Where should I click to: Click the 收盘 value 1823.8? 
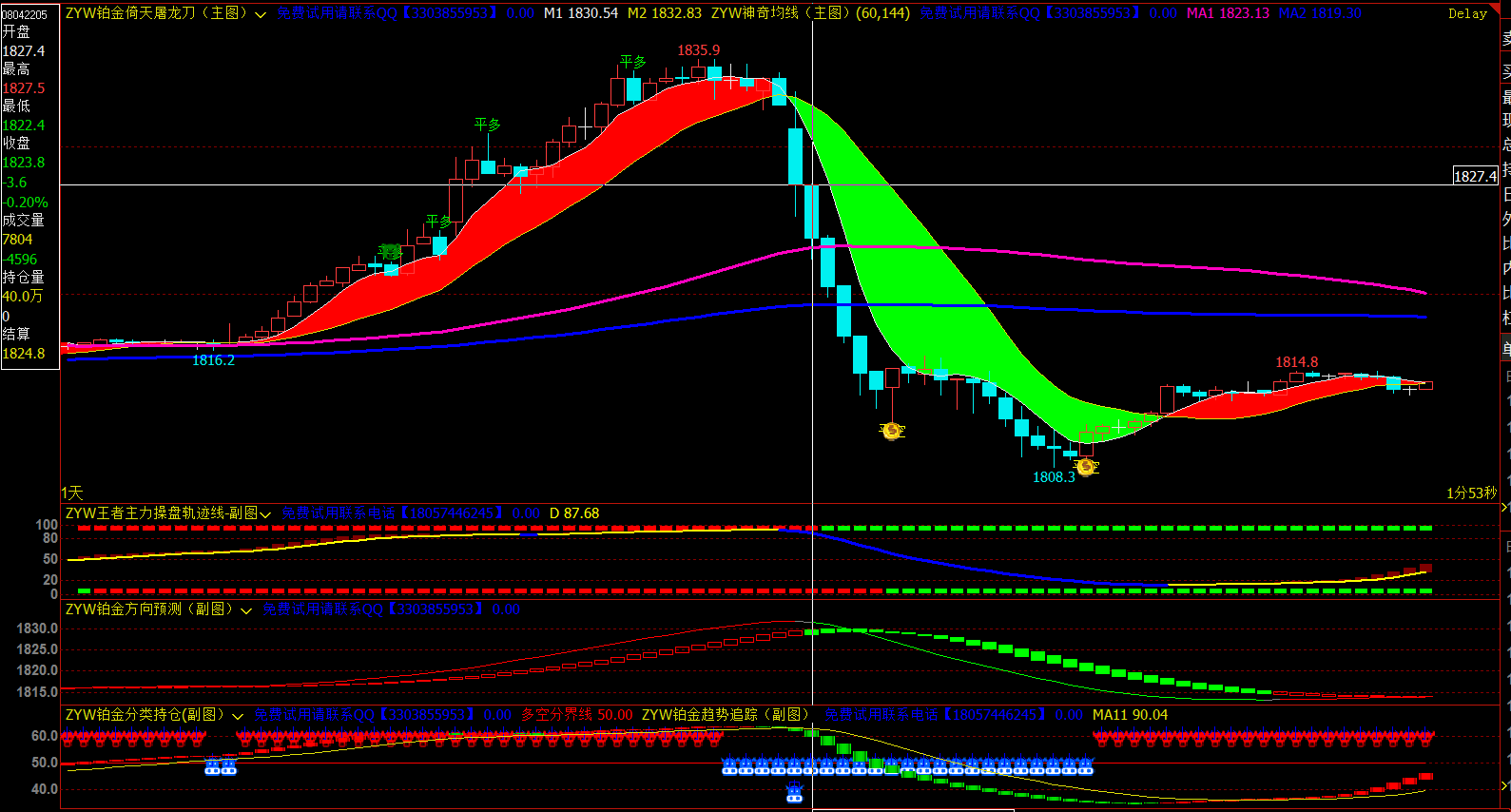(24, 162)
